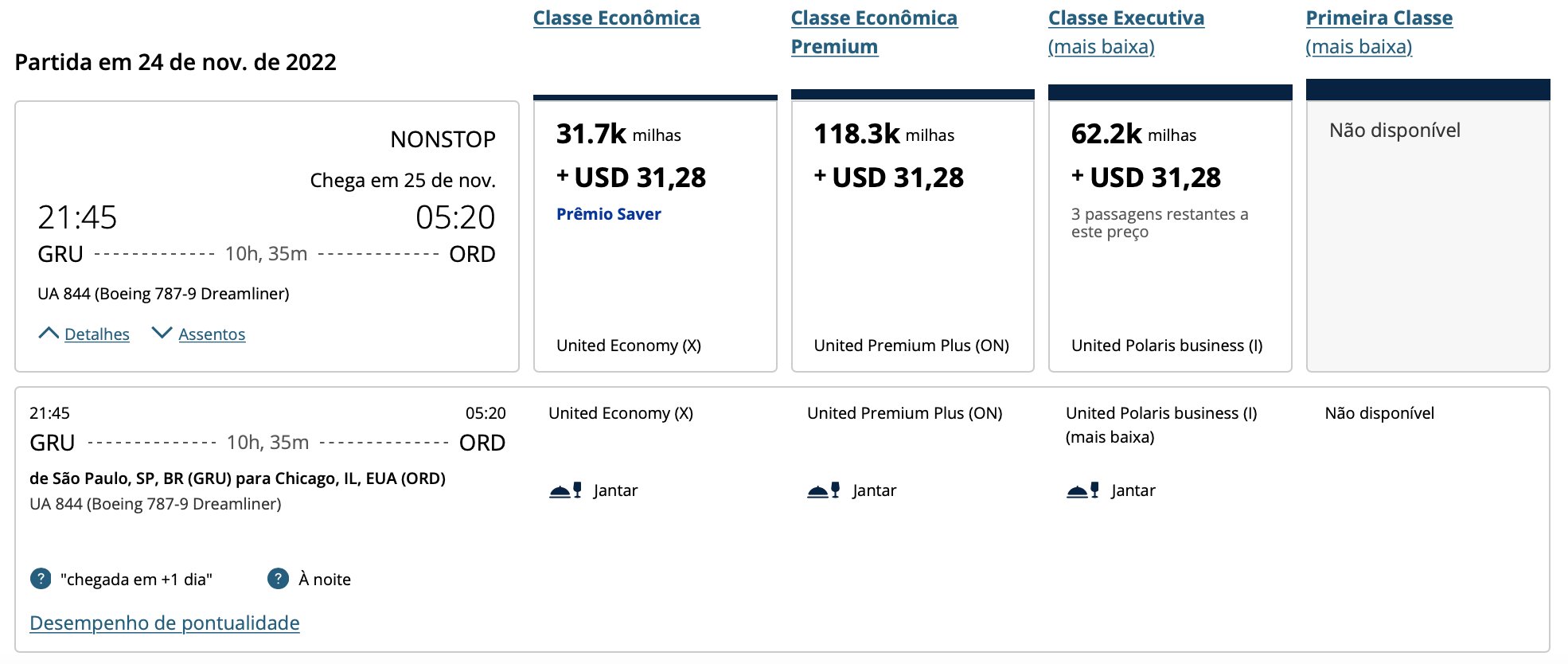
Task: Open the Detalhes link
Action: 97,334
